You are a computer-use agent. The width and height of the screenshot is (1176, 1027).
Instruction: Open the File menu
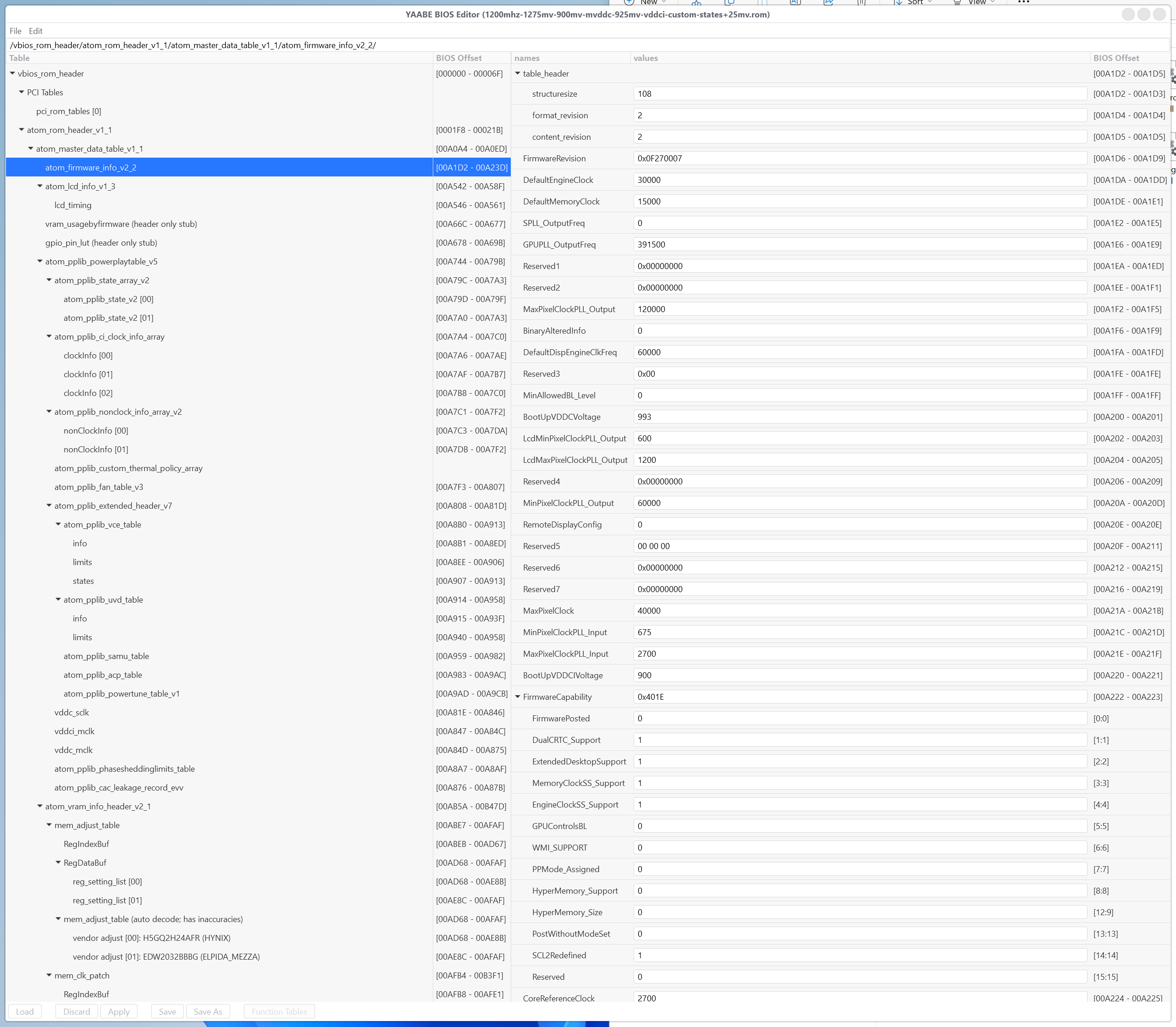click(16, 31)
